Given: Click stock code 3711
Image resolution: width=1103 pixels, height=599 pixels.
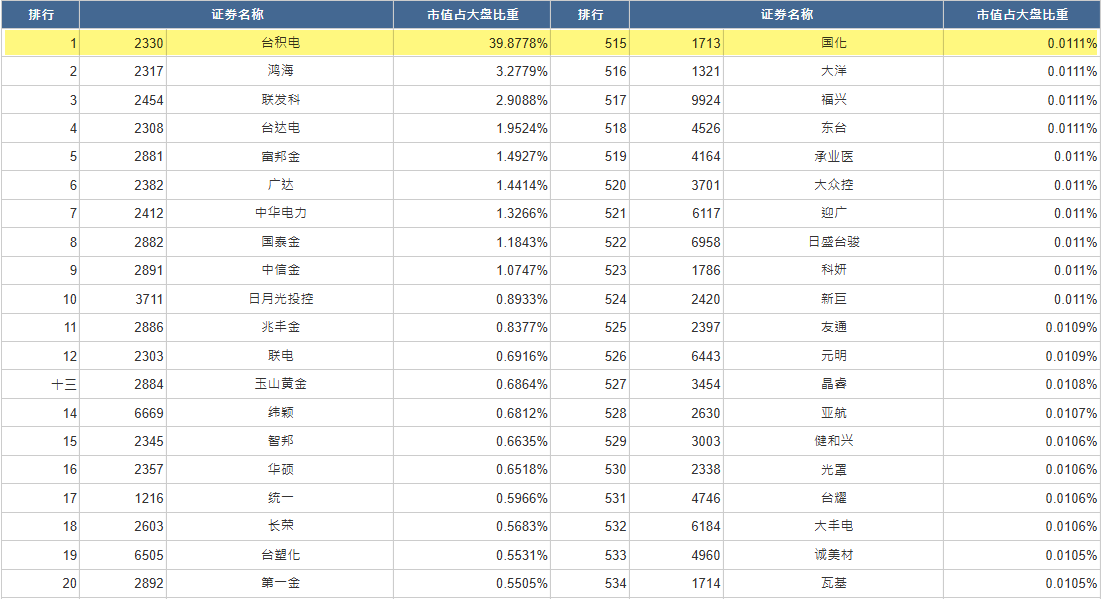Looking at the screenshot, I should [148, 300].
